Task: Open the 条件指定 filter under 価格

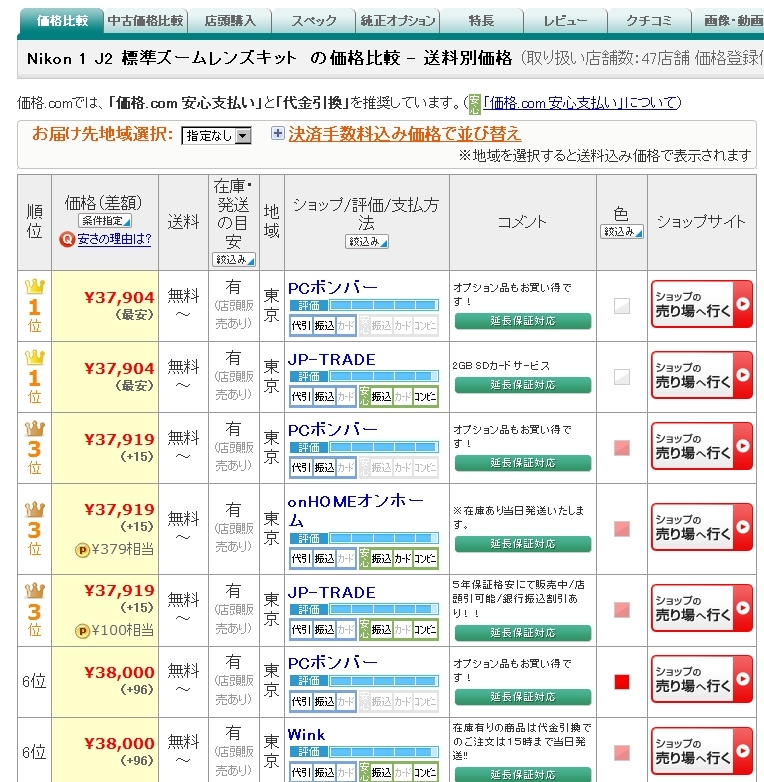Action: tap(105, 220)
